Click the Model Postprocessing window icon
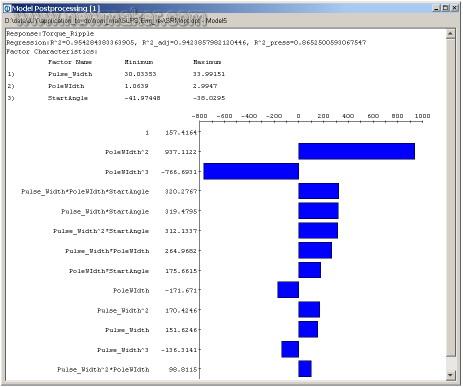Viewport: 463px width, 387px height. point(7,9)
